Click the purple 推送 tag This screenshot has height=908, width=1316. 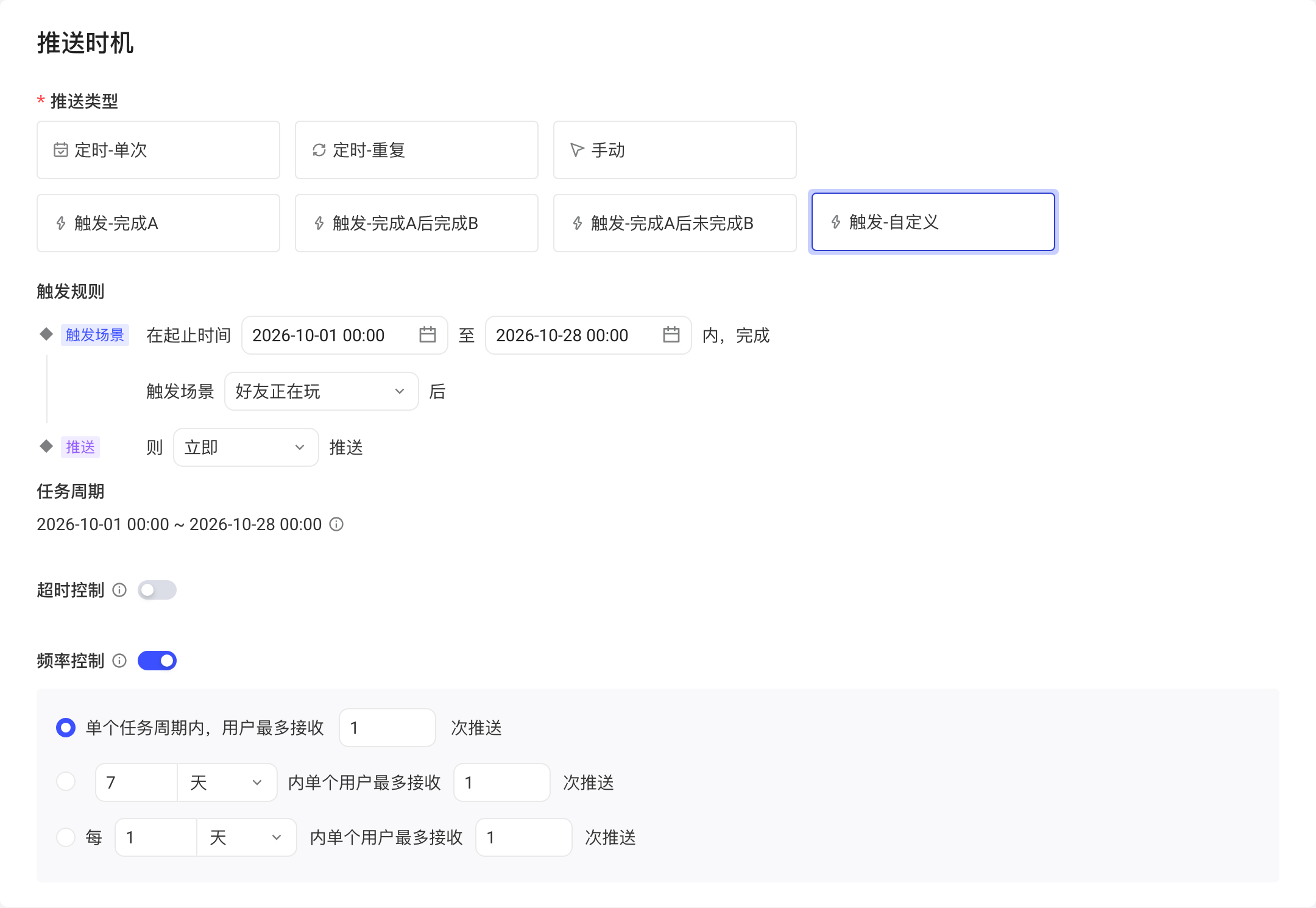pos(80,447)
